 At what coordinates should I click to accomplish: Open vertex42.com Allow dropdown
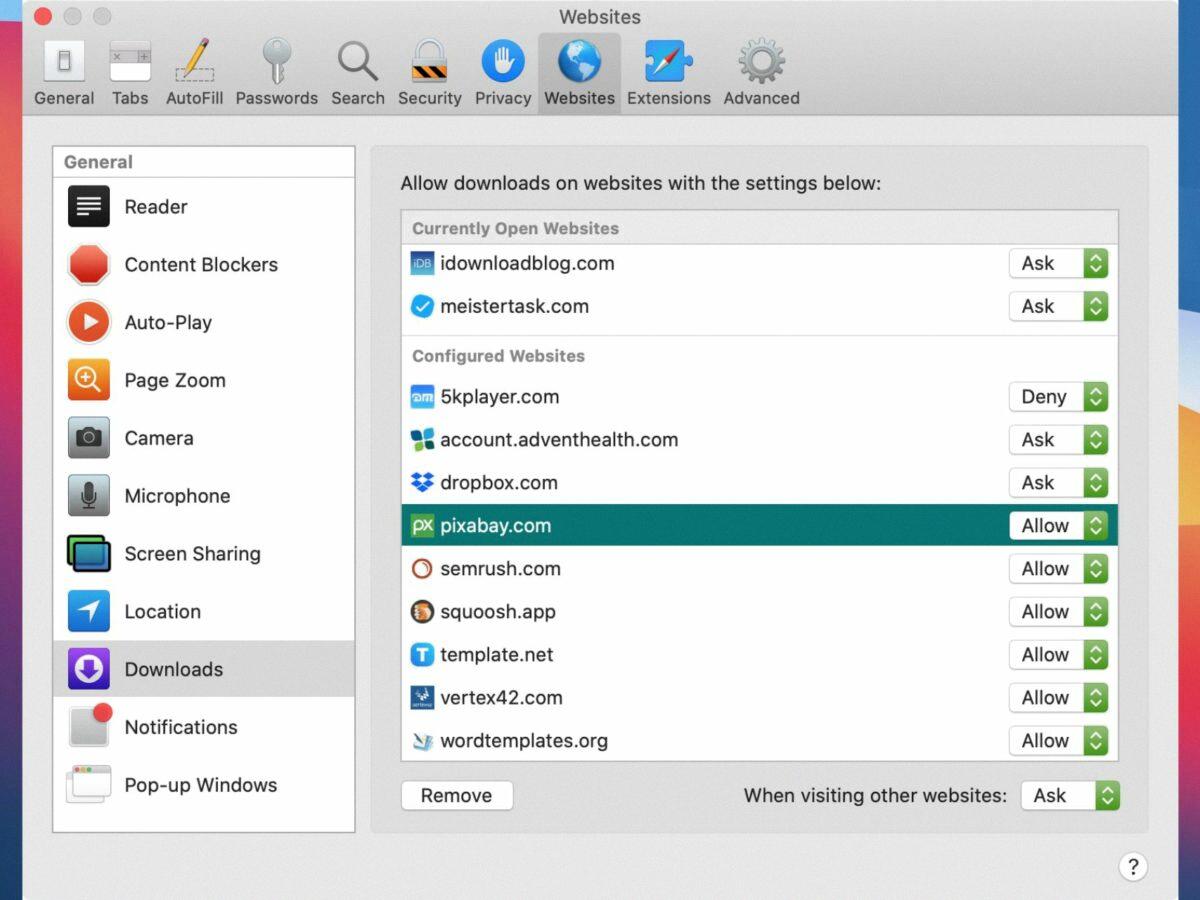pos(1058,698)
